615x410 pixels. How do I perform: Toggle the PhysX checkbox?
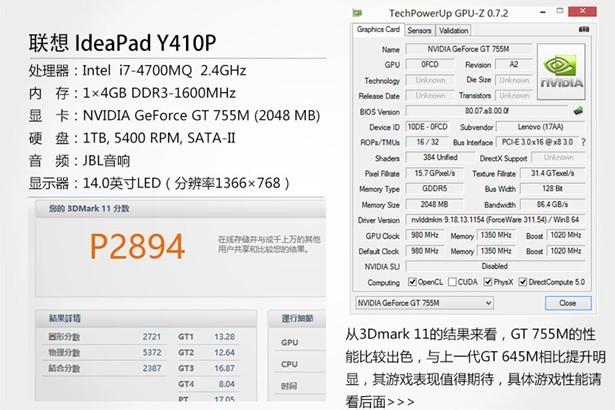(488, 282)
